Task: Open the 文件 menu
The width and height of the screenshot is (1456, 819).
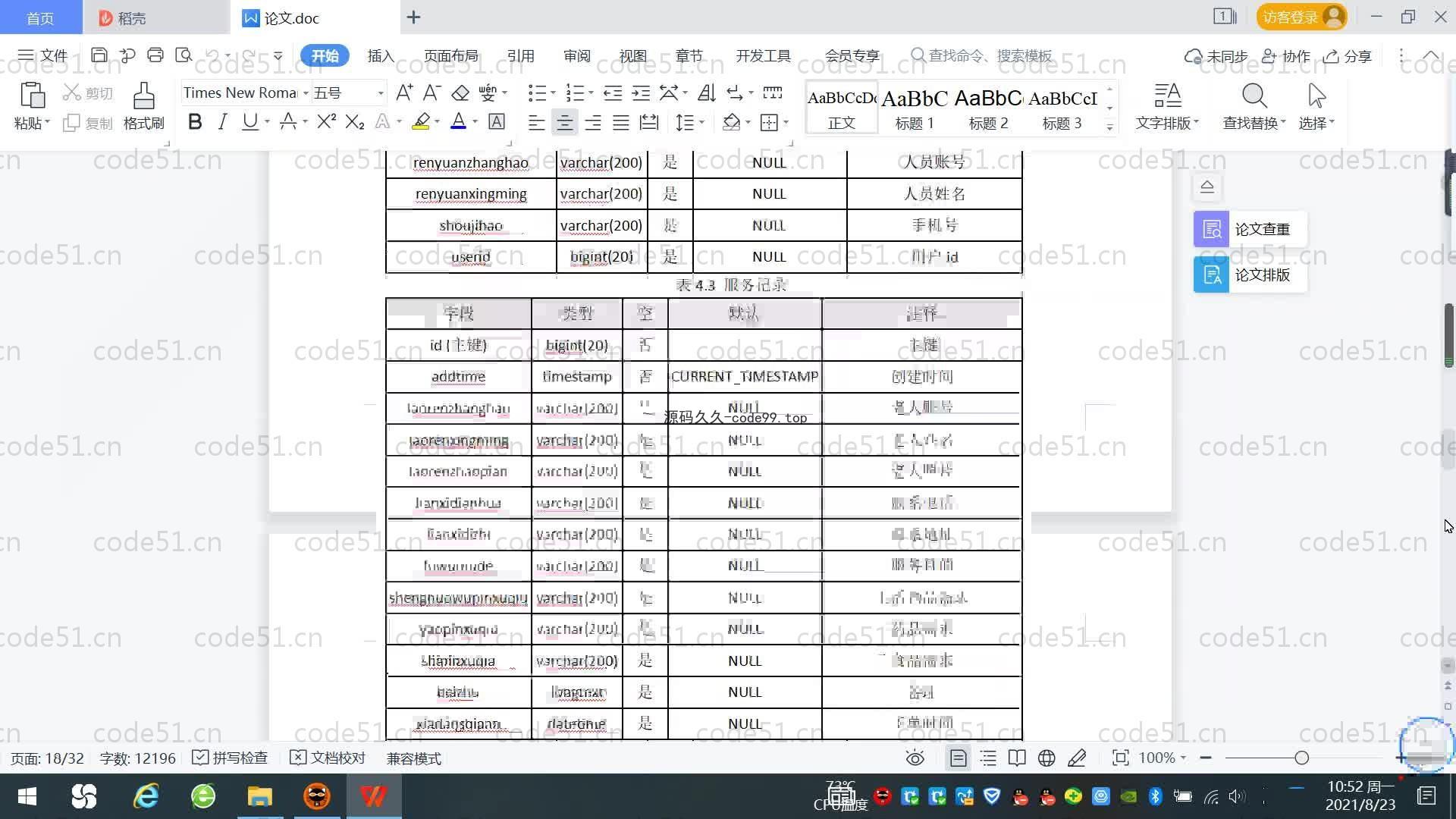Action: tap(43, 56)
